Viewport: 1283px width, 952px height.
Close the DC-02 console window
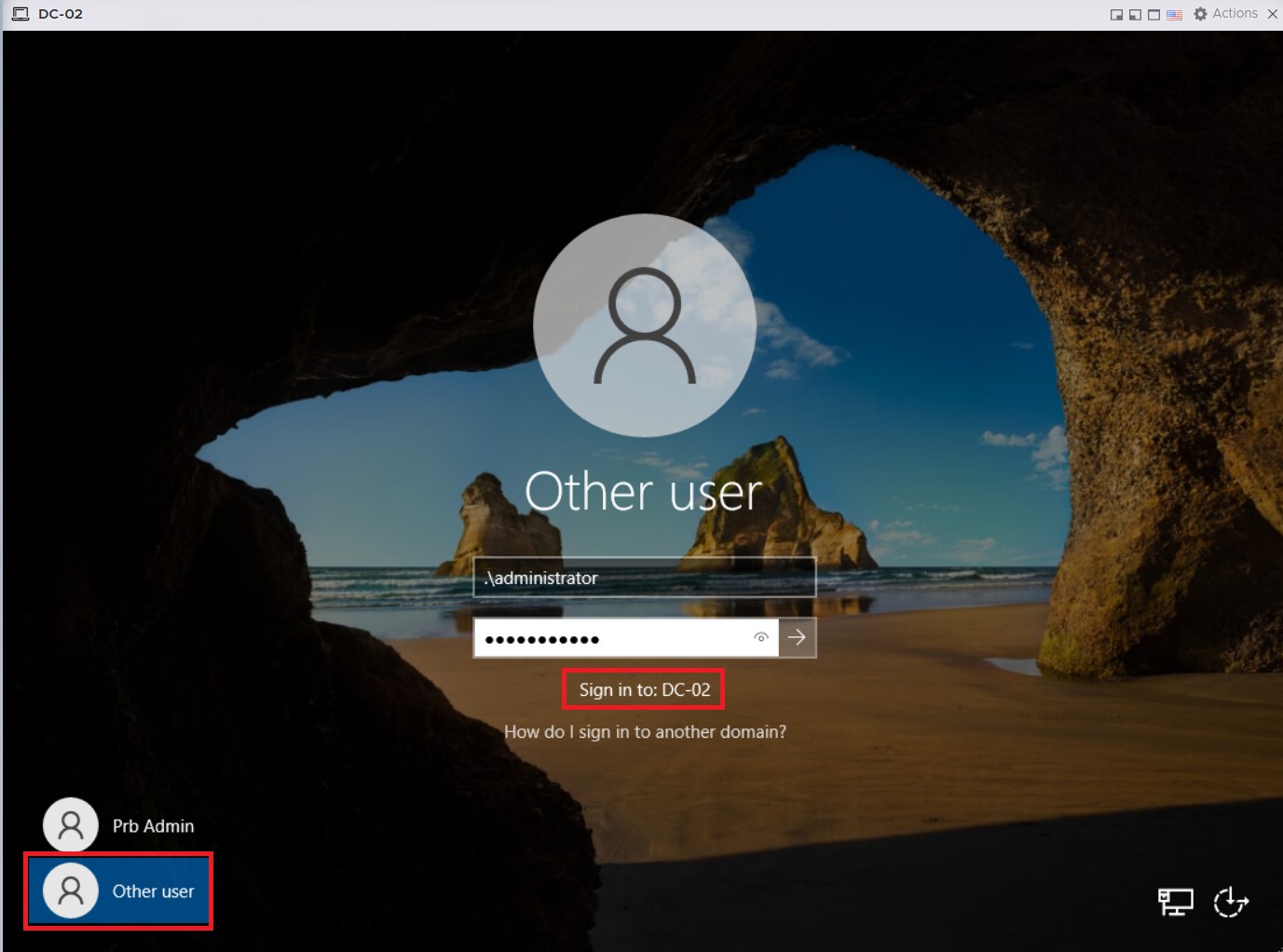tap(1272, 14)
